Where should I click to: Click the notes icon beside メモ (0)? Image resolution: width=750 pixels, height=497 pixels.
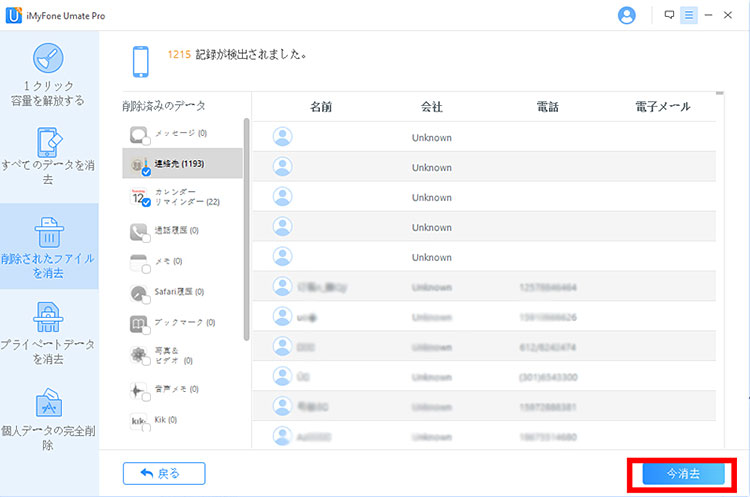pyautogui.click(x=138, y=263)
